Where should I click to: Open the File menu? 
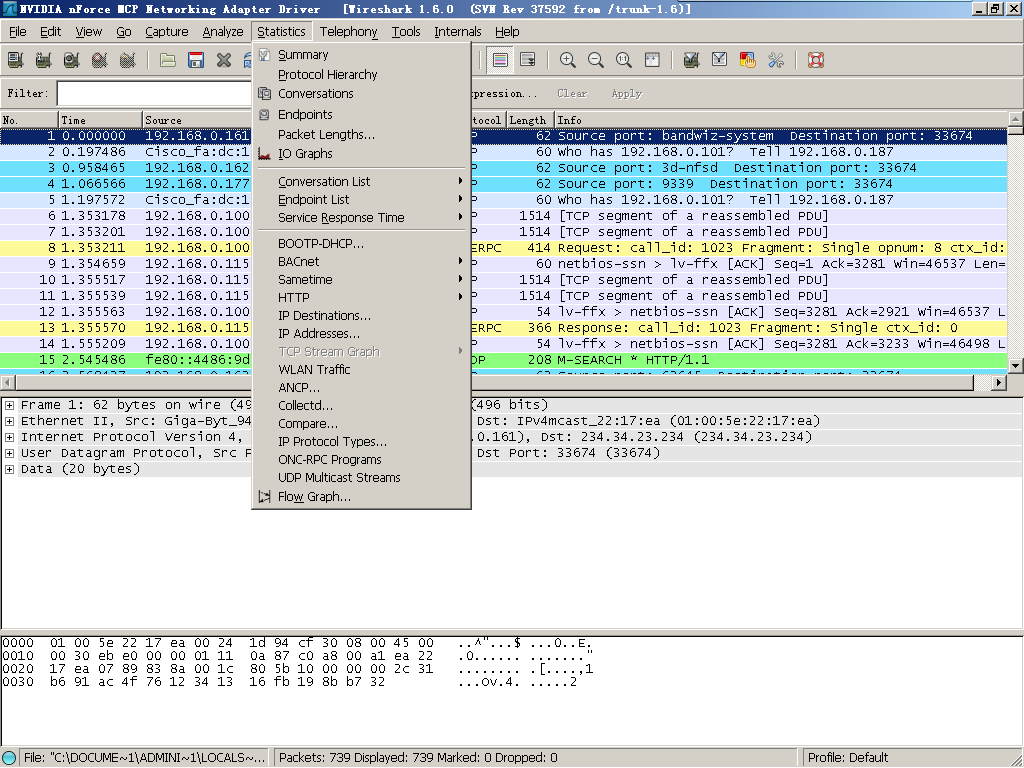point(18,31)
